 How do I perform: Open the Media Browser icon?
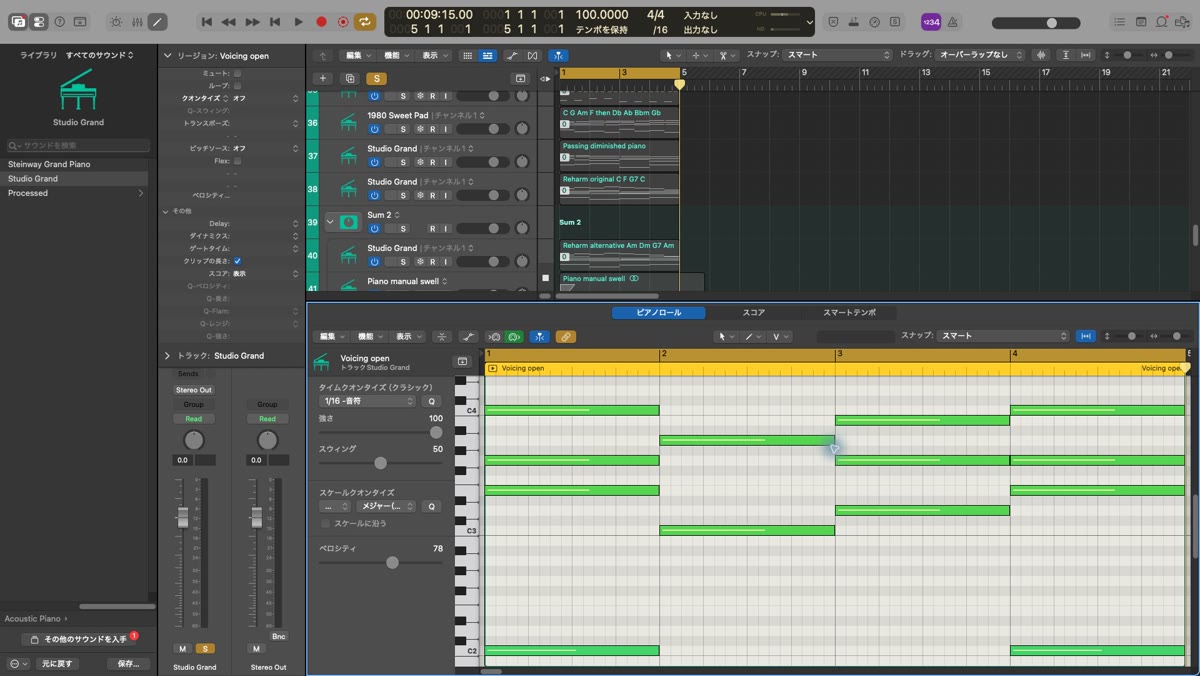(x=1183, y=21)
